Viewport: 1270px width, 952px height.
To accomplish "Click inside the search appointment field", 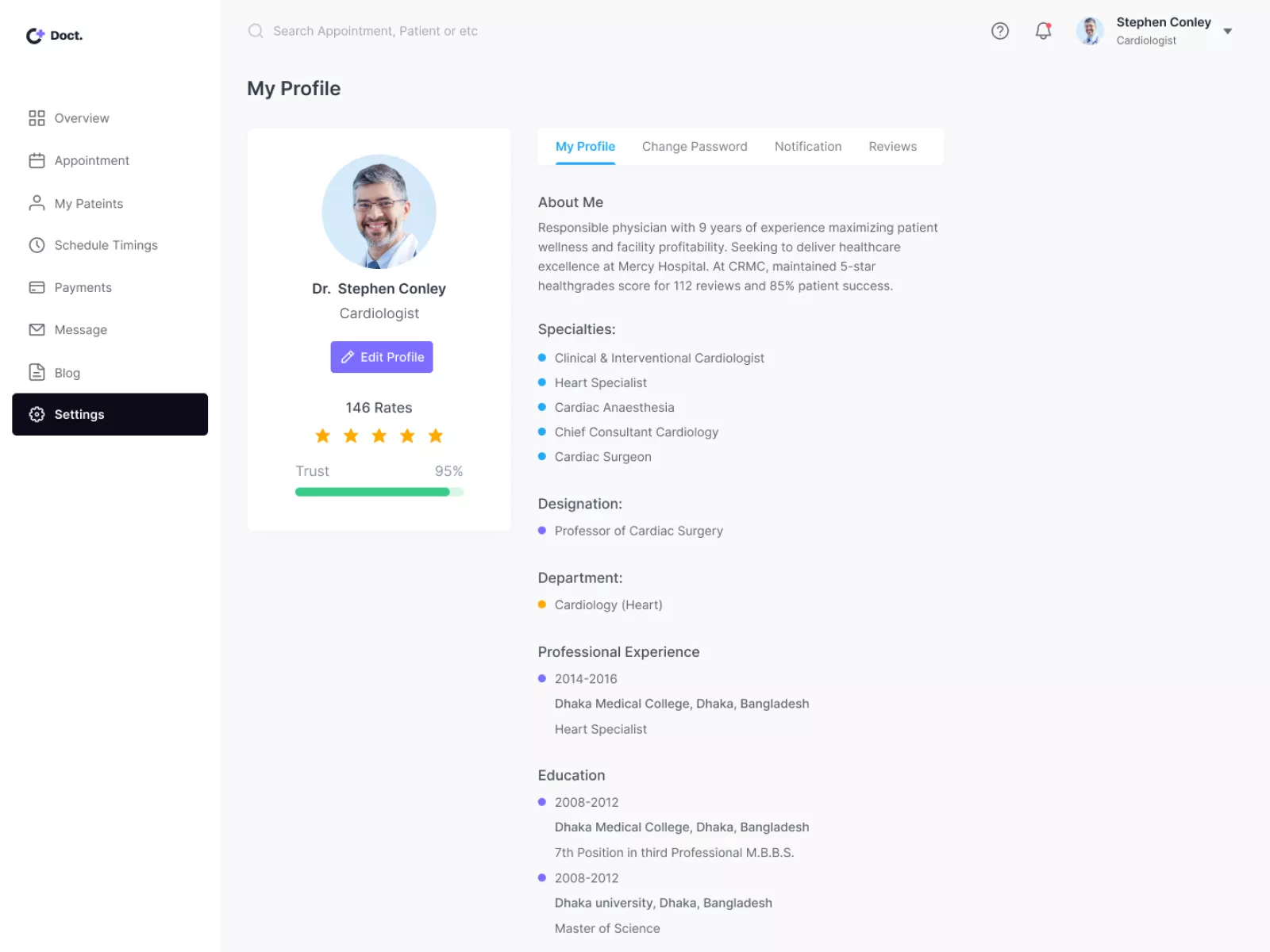I will 375,31.
